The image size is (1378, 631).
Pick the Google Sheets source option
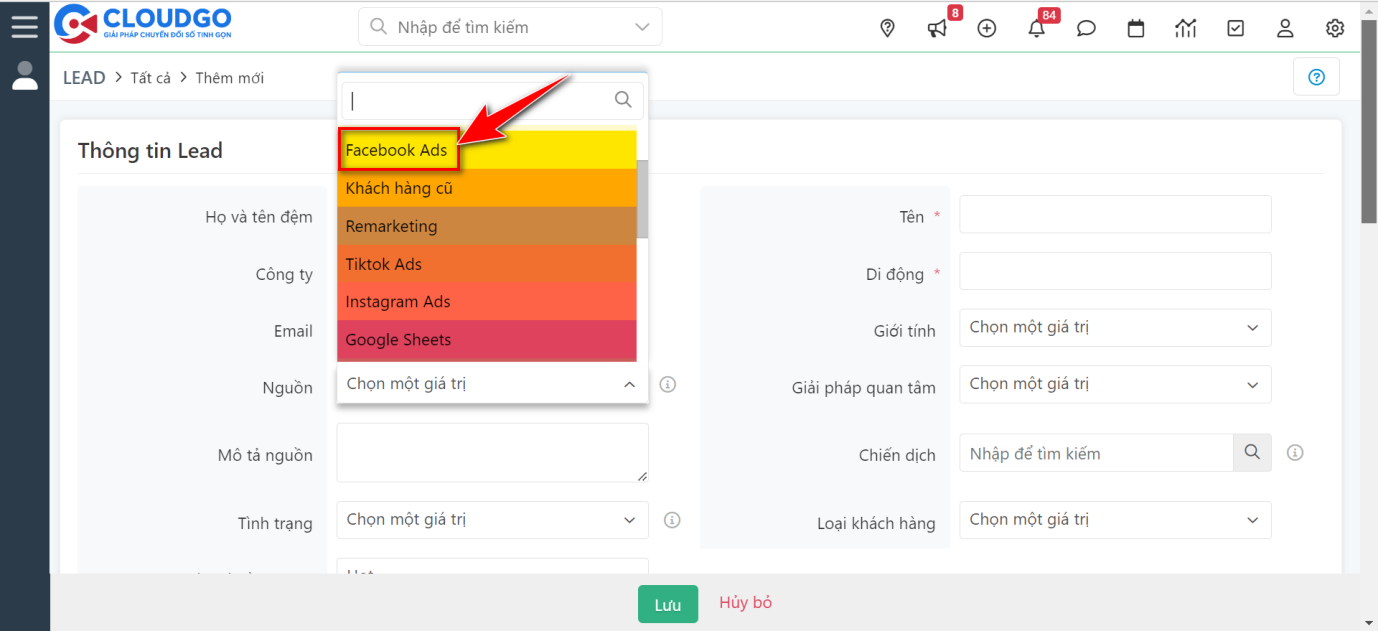[x=398, y=340]
